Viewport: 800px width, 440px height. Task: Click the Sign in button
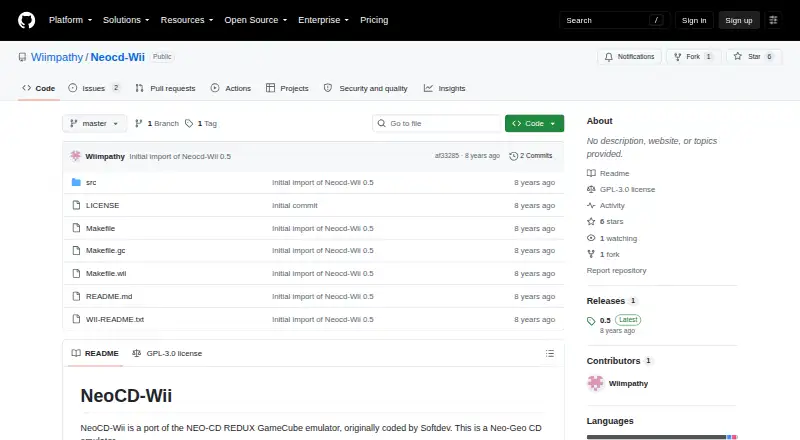pyautogui.click(x=694, y=20)
